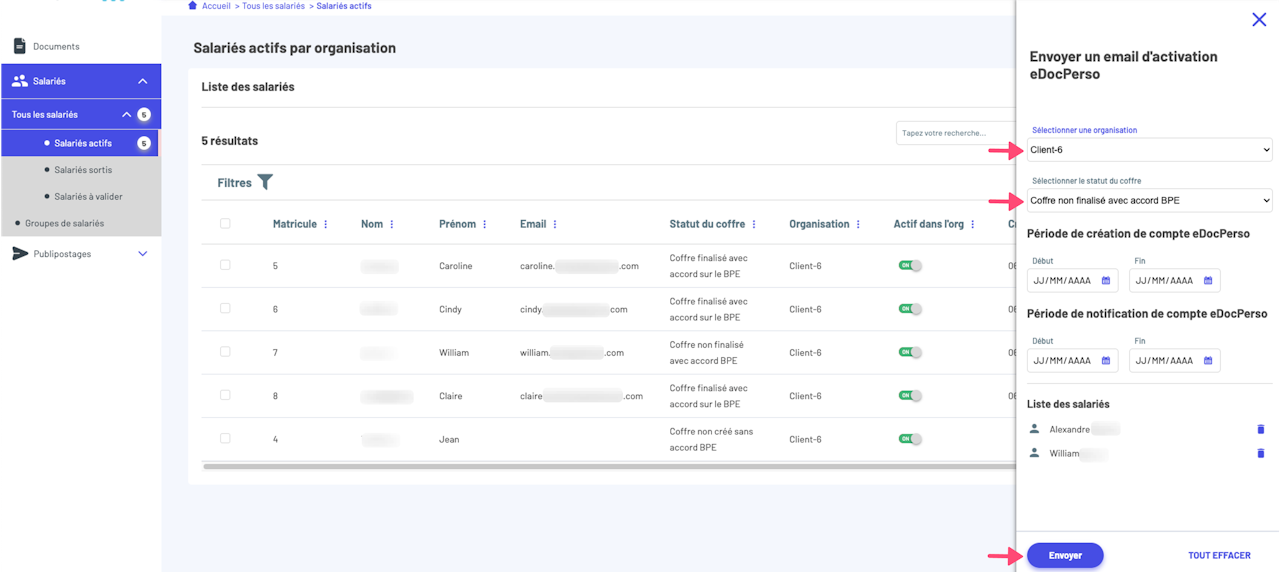1280x572 pixels.
Task: Click the home icon in breadcrumb
Action: click(x=193, y=6)
